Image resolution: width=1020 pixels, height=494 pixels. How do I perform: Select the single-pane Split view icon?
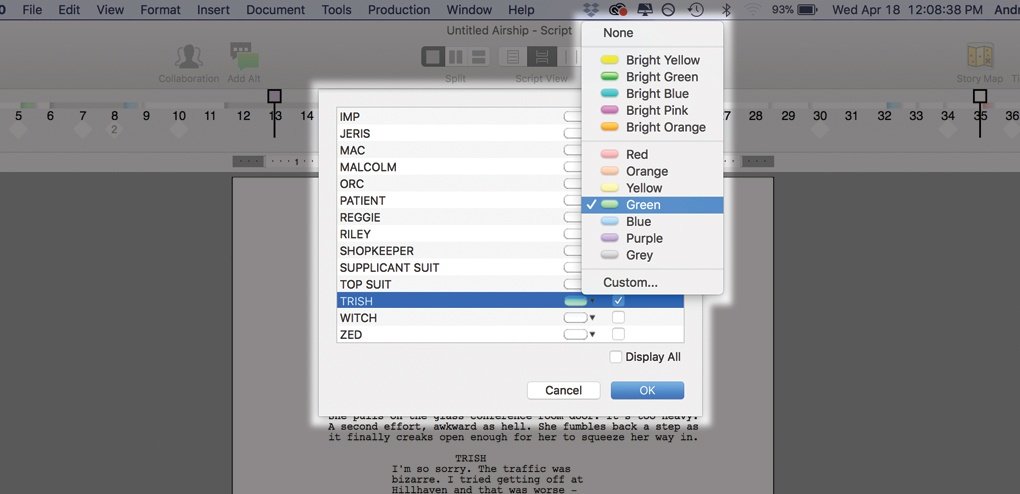[x=433, y=57]
